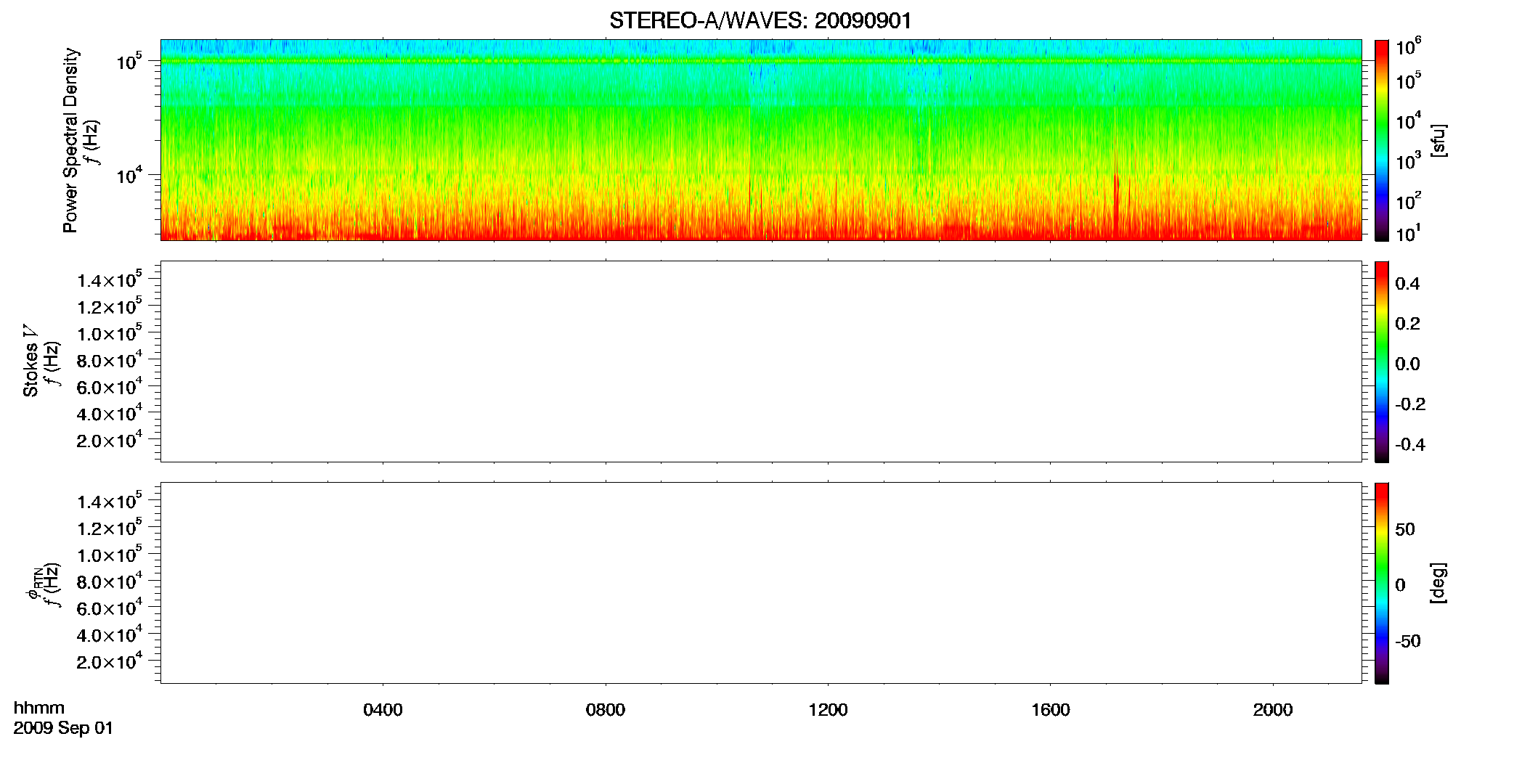The image size is (1522, 784).
Task: Click the Power Spectral Density axis label
Action: pyautogui.click(x=70, y=140)
